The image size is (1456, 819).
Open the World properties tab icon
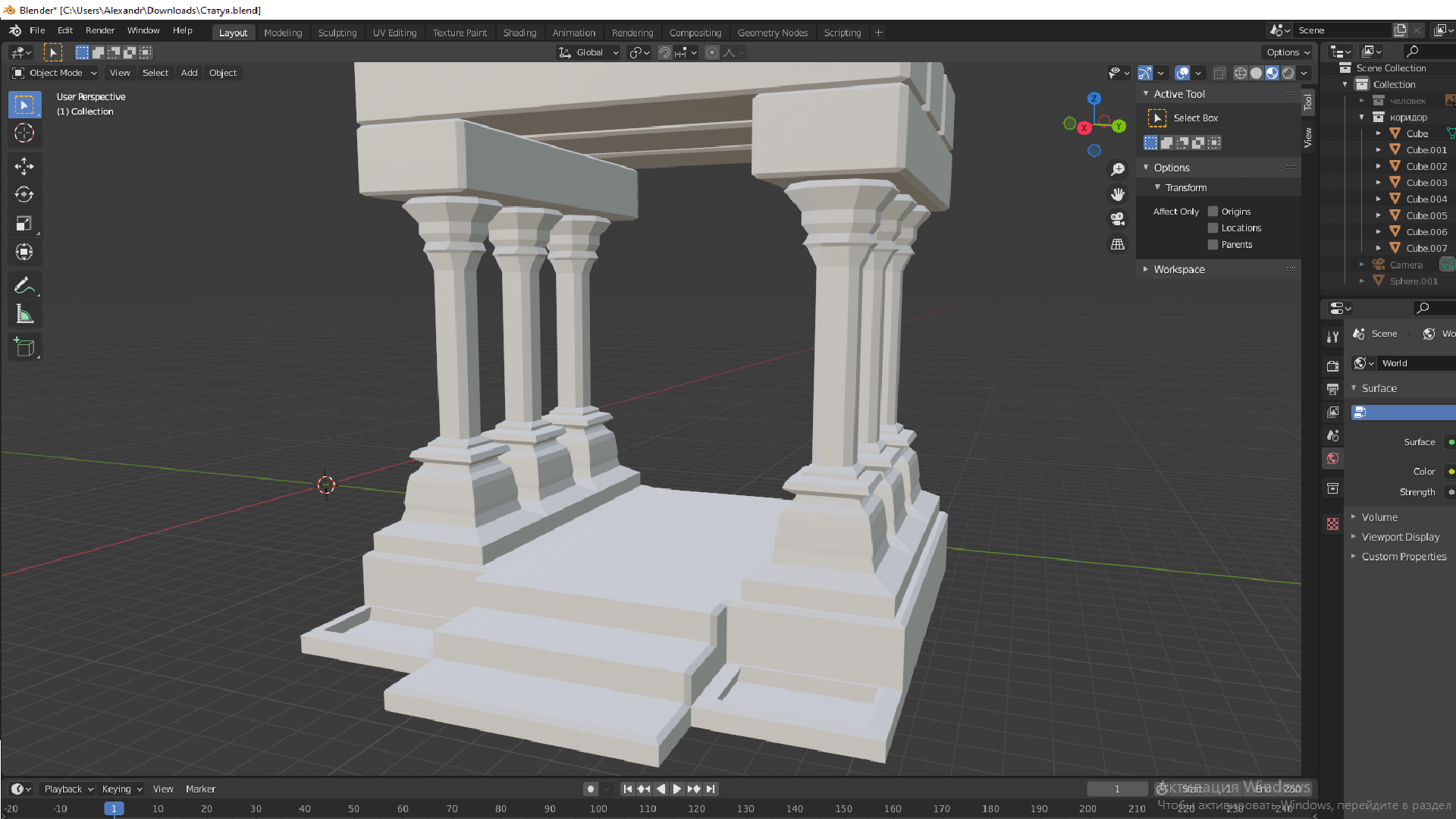[x=1332, y=459]
